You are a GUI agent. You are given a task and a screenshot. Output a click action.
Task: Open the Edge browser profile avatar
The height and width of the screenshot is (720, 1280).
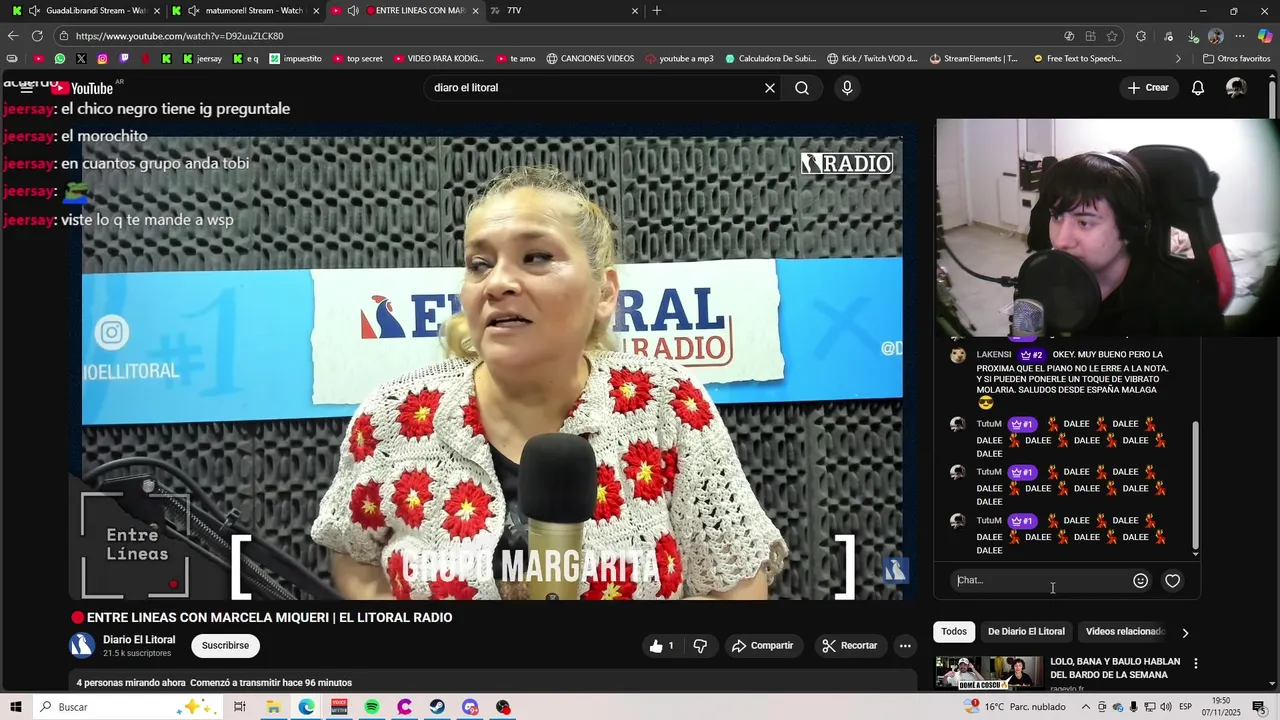[1216, 36]
